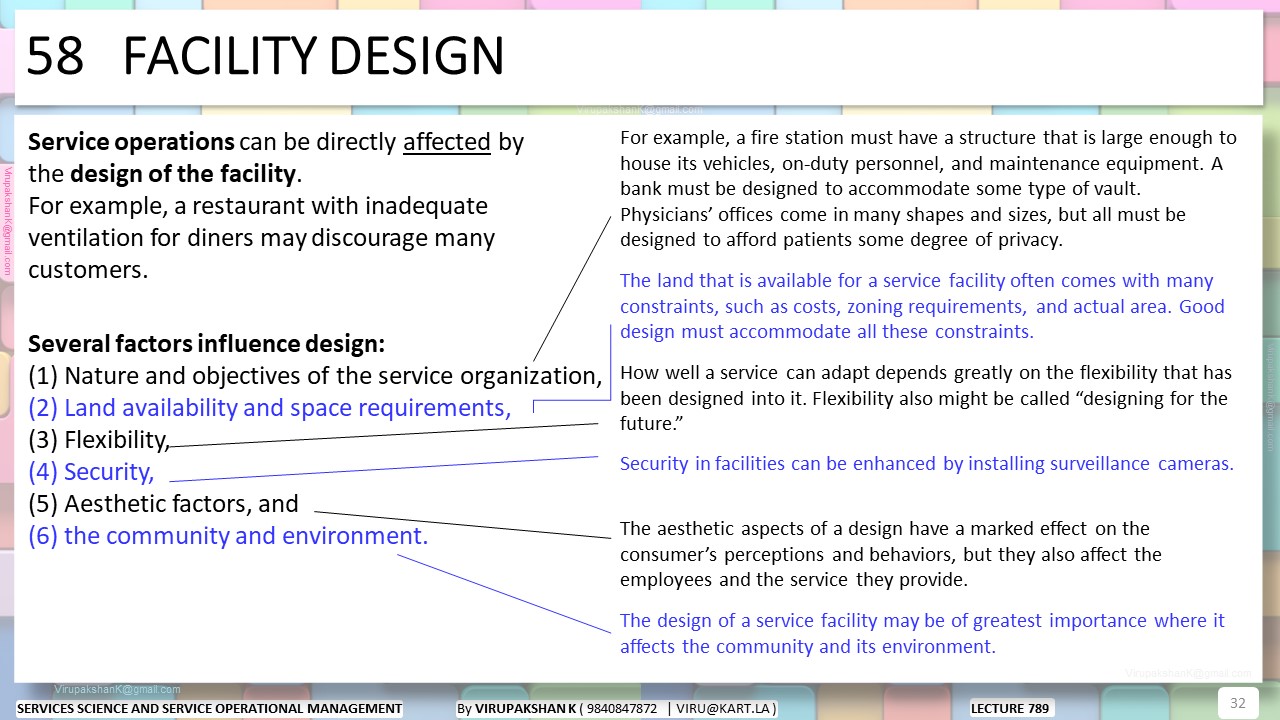Click list item "(3) Flexibility,"
Screen dimensions: 1280x720
100,440
